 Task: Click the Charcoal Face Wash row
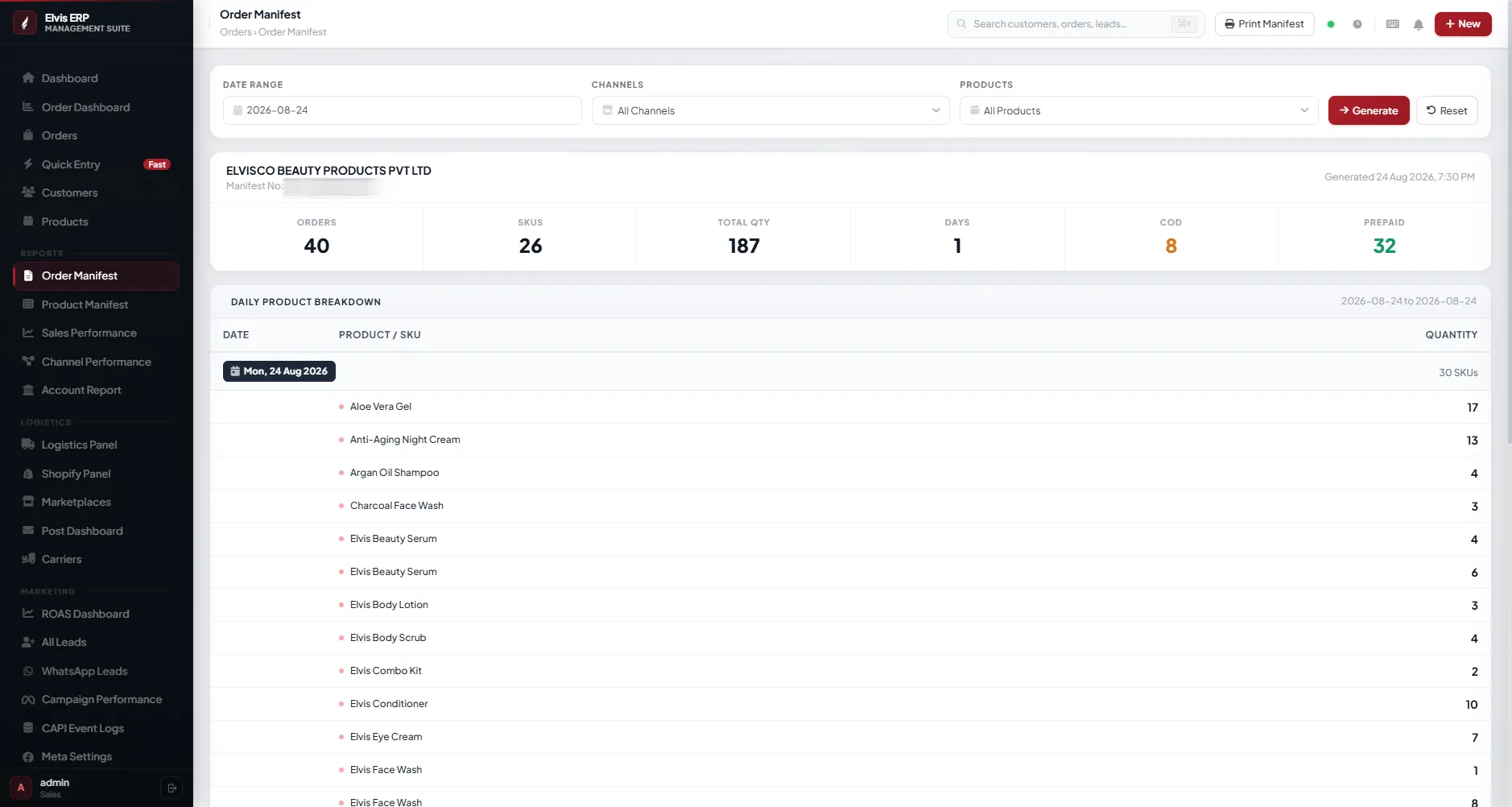(x=850, y=506)
